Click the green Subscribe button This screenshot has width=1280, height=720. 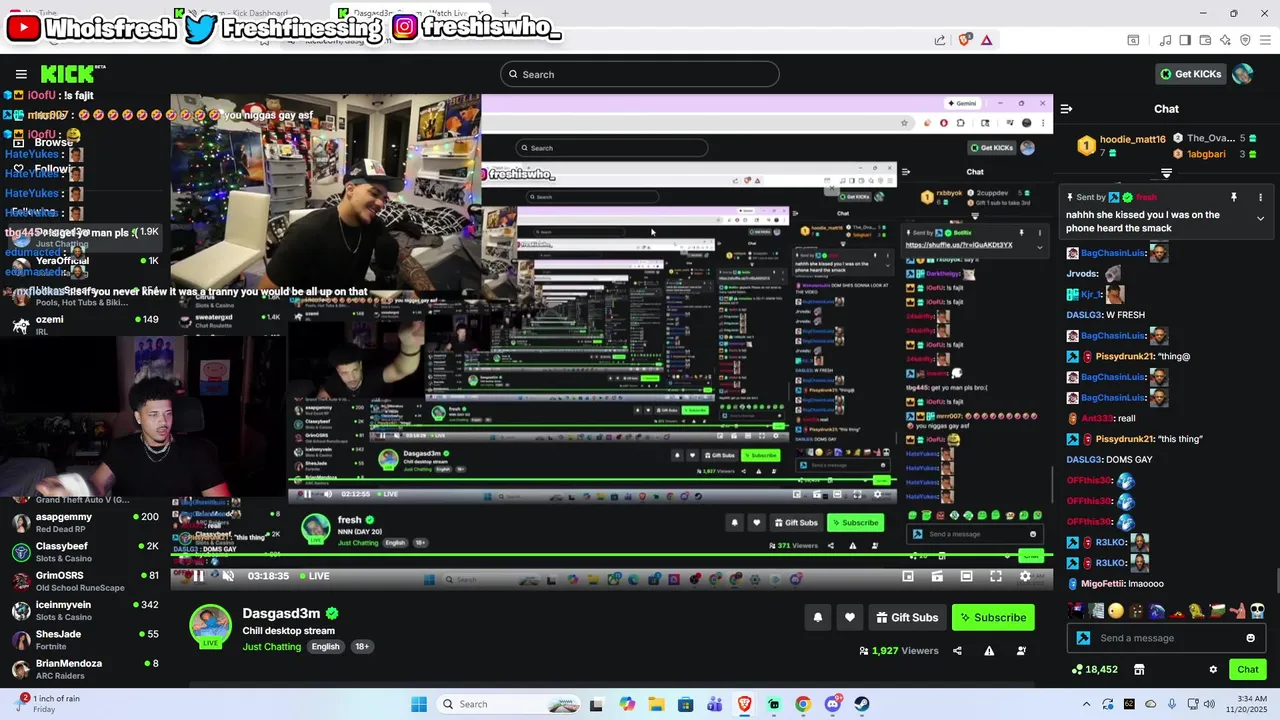(993, 617)
